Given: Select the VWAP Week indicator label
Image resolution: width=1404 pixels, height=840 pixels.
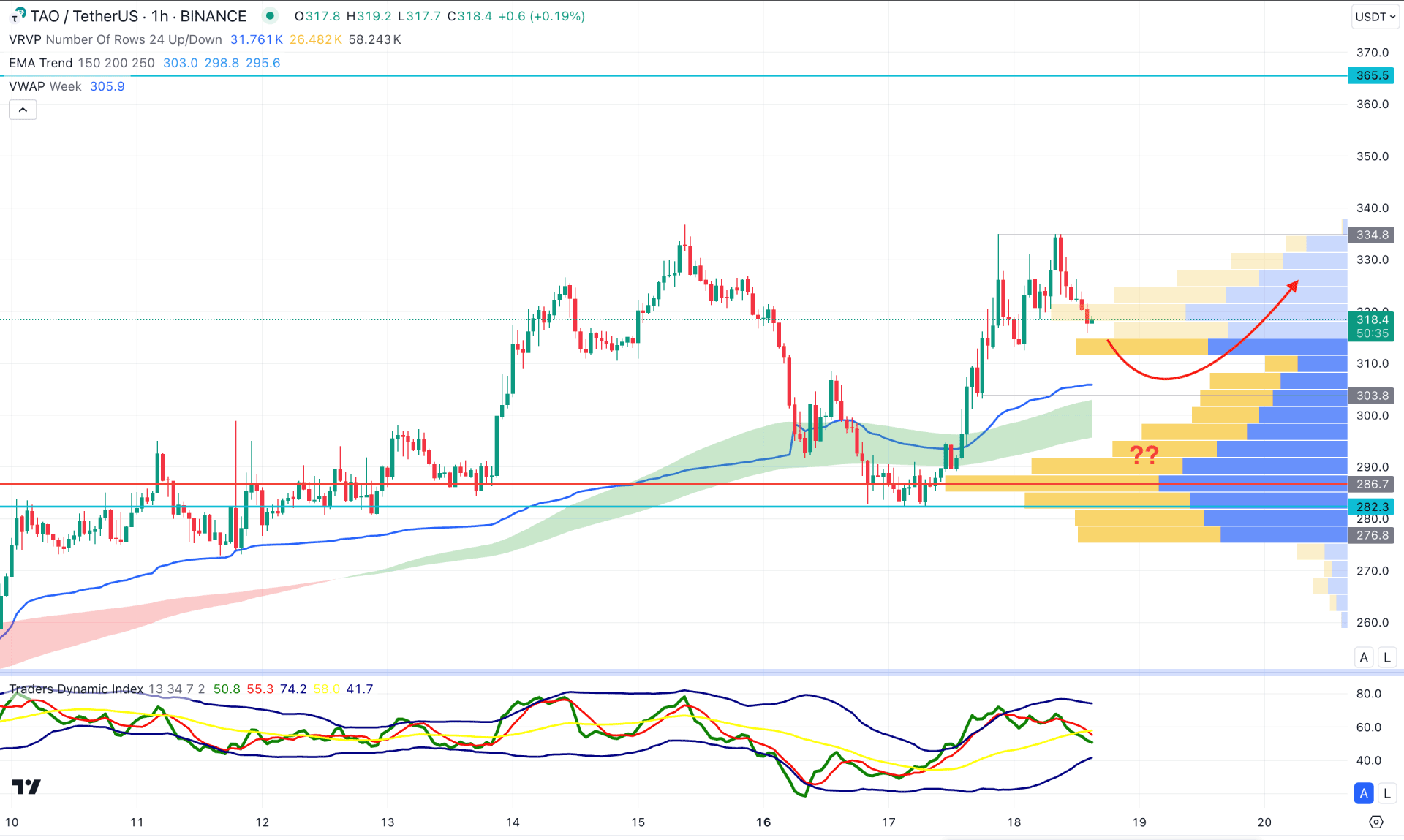Looking at the screenshot, I should click(45, 86).
